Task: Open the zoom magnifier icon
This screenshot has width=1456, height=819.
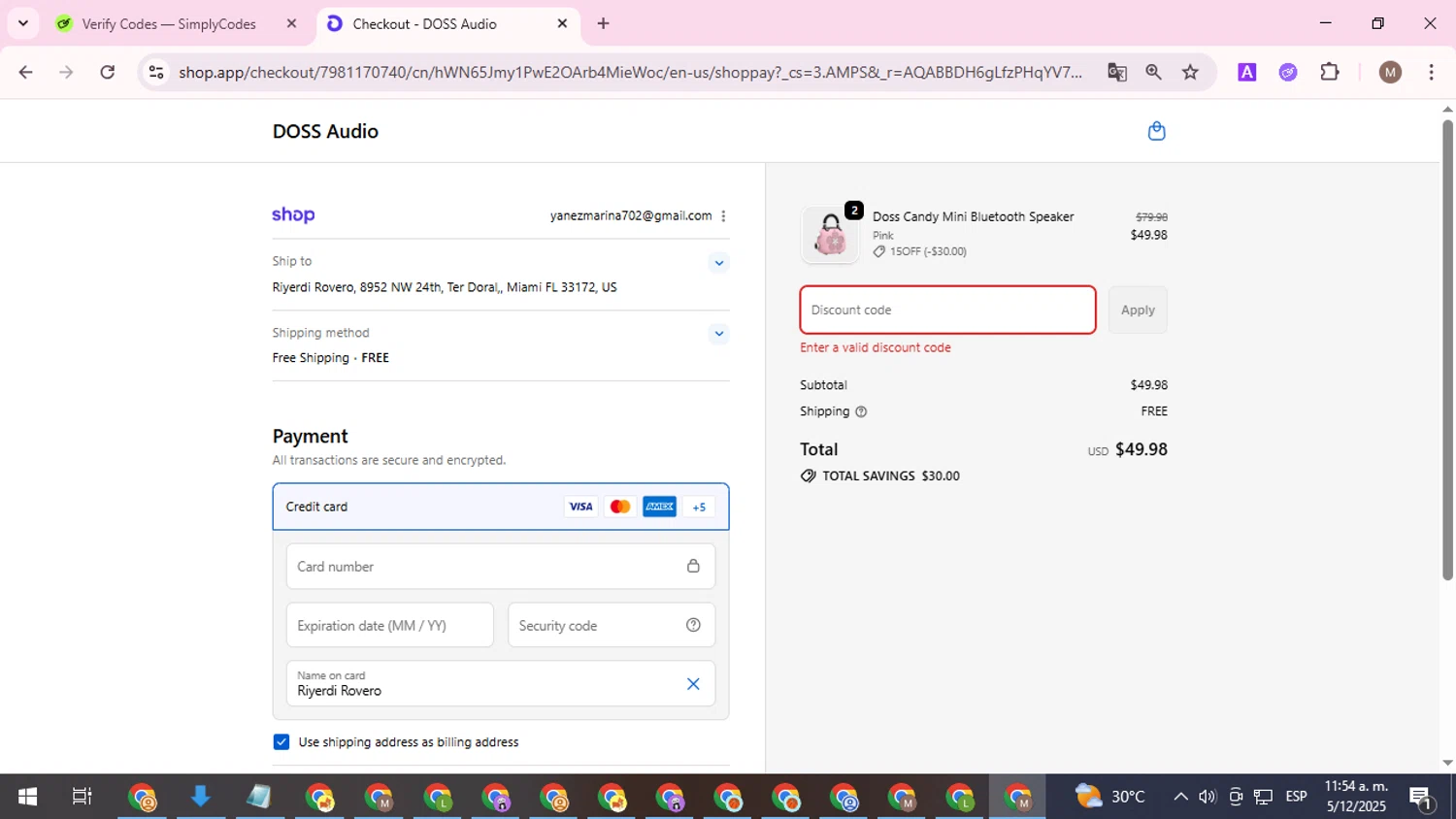Action: pos(1153,72)
